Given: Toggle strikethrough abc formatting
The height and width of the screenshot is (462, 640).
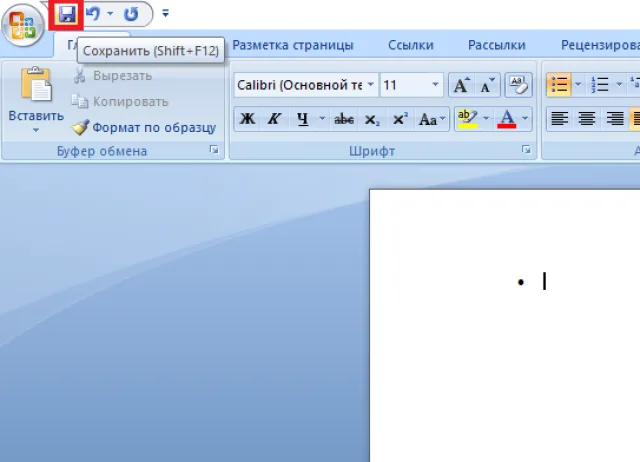Looking at the screenshot, I should [x=344, y=119].
